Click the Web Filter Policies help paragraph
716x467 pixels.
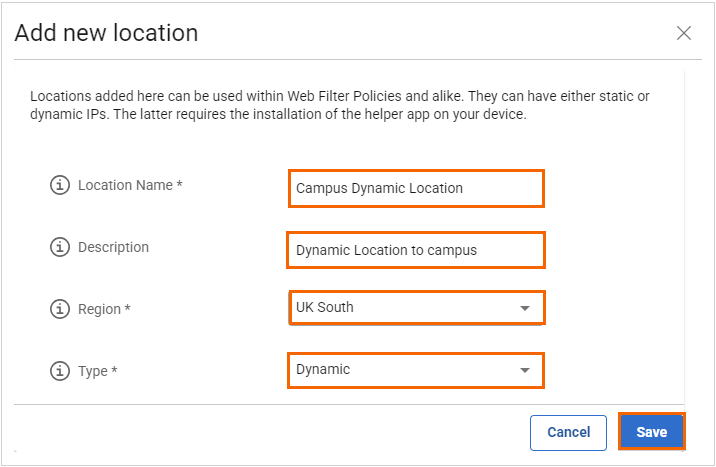click(340, 105)
